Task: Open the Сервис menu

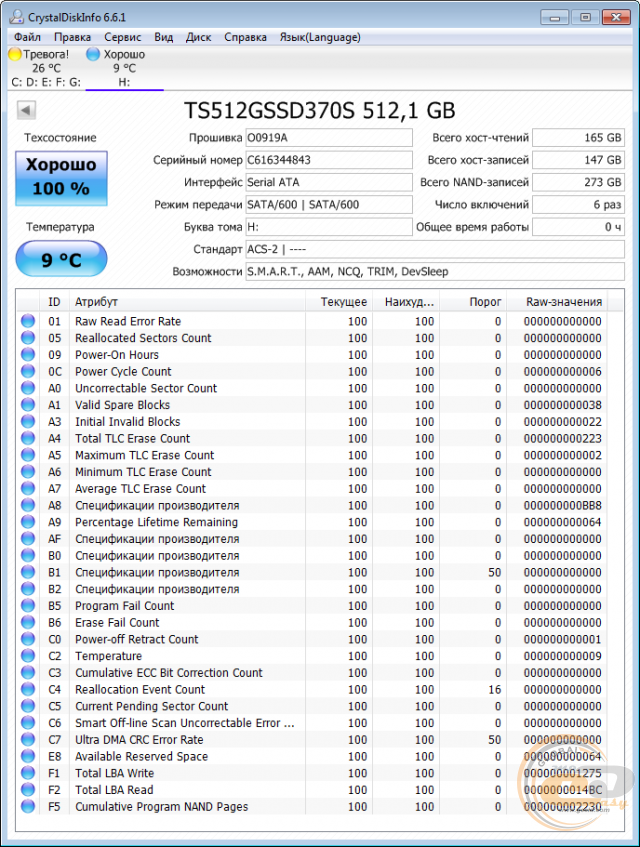Action: click(x=123, y=37)
